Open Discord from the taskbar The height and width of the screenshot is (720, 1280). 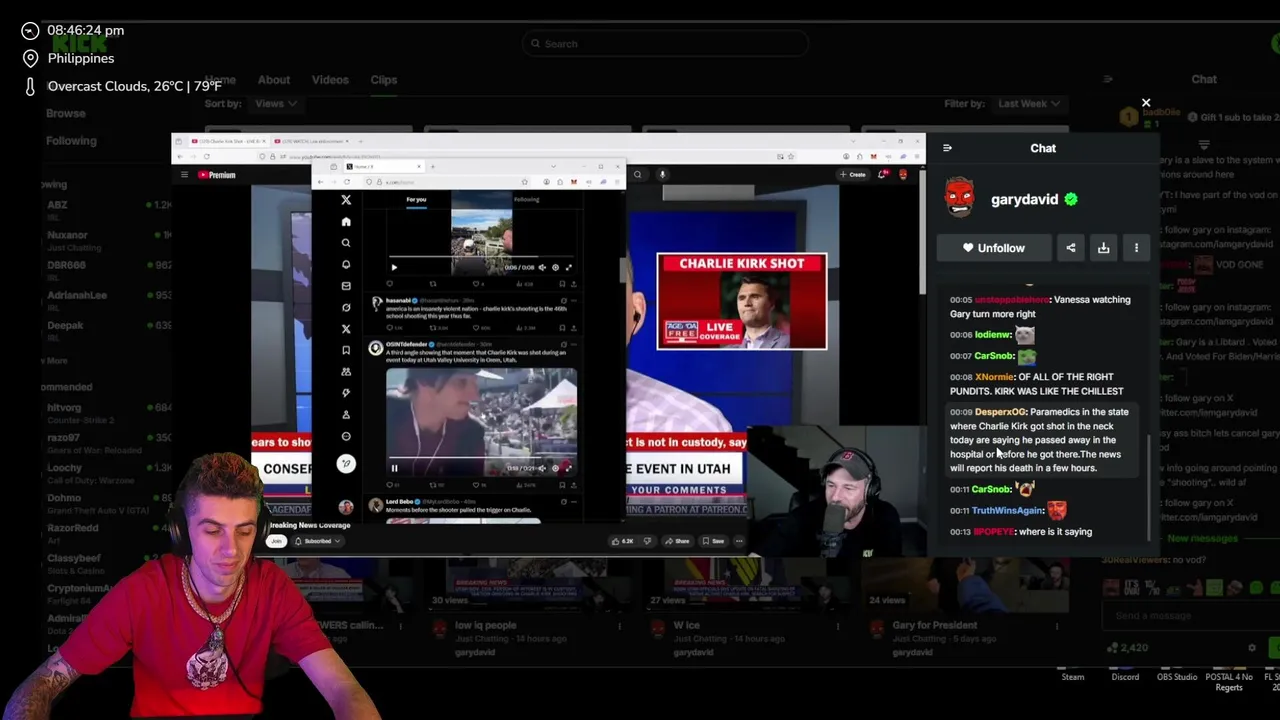click(x=1125, y=677)
